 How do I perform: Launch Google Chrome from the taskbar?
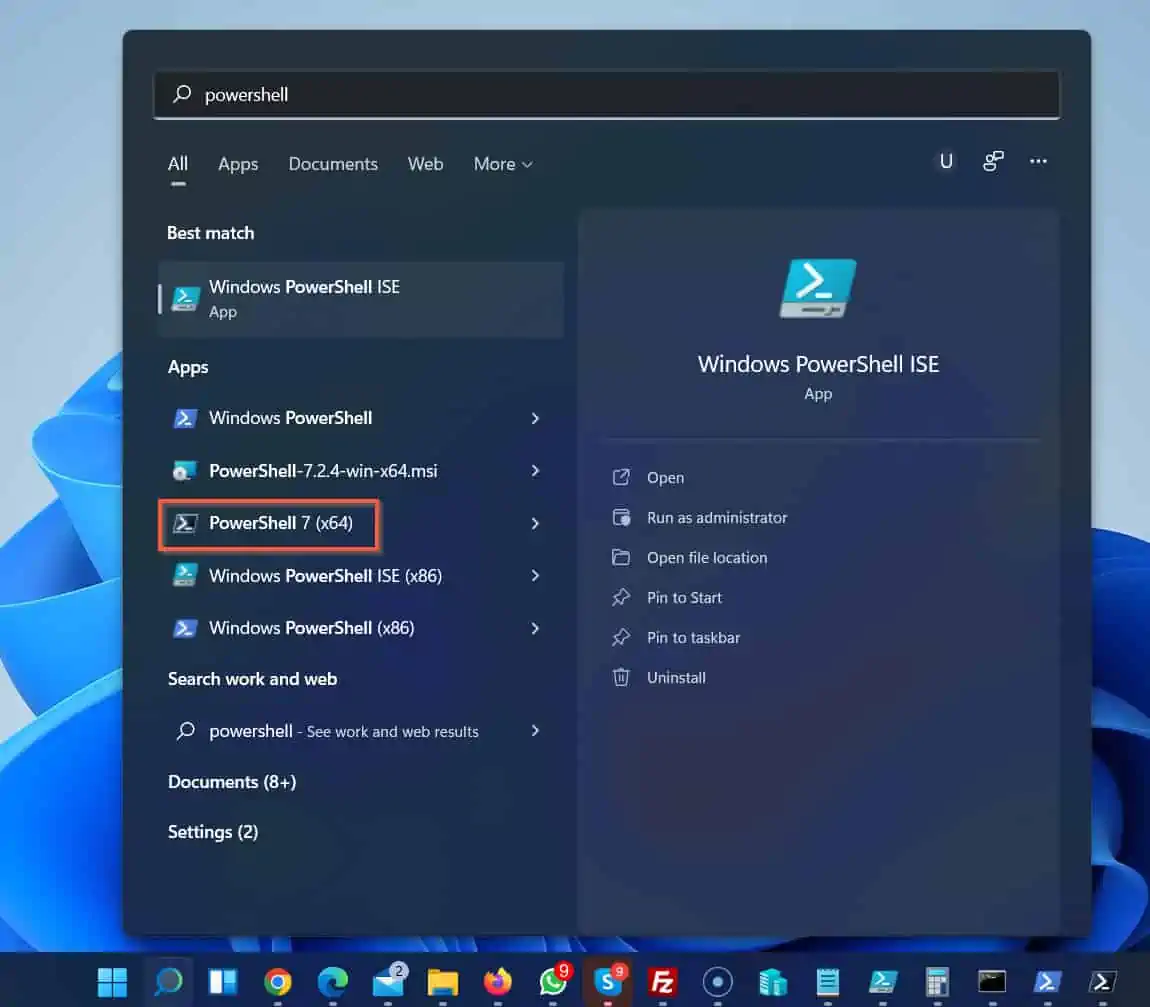point(277,982)
